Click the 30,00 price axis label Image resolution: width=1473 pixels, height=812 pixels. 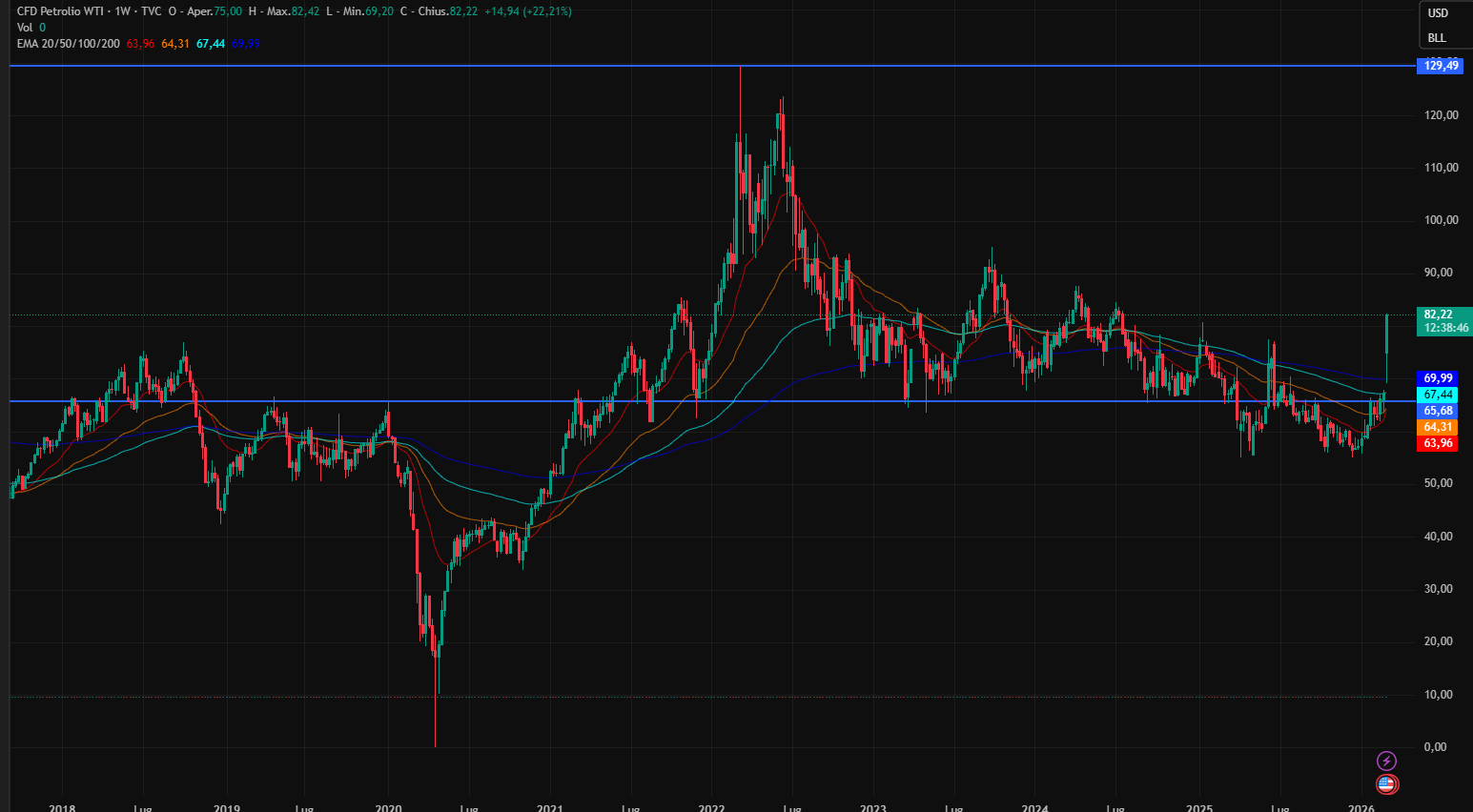click(x=1439, y=589)
